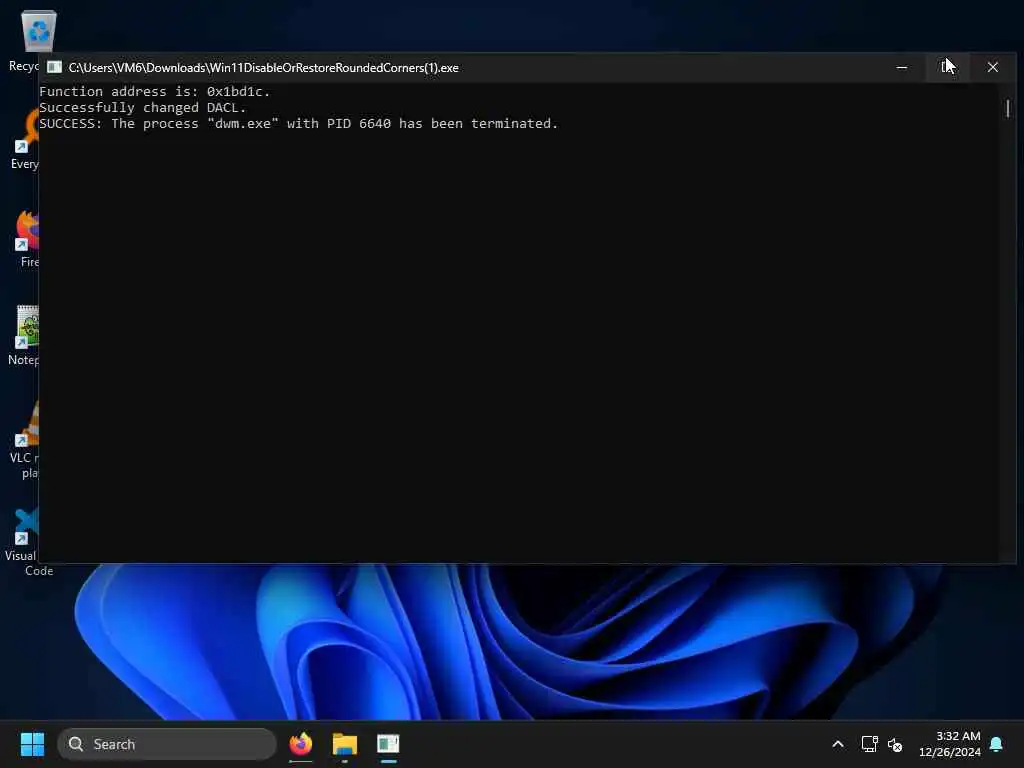
Task: Click the "Successfully changed DACL." line
Action: (x=142, y=108)
